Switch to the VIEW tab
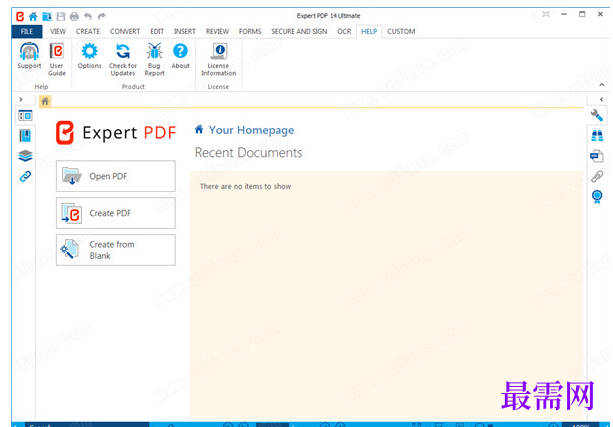This screenshot has width=613, height=427. click(58, 31)
